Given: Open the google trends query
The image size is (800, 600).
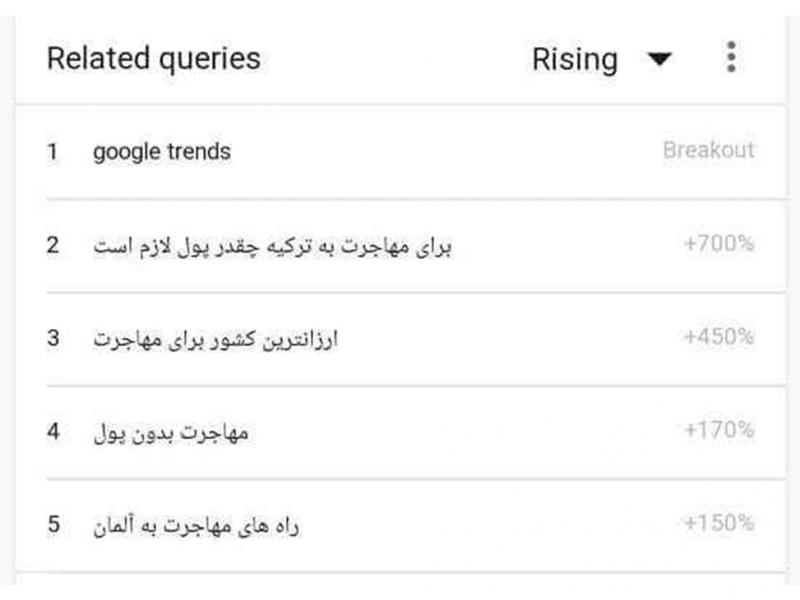Looking at the screenshot, I should 162,152.
